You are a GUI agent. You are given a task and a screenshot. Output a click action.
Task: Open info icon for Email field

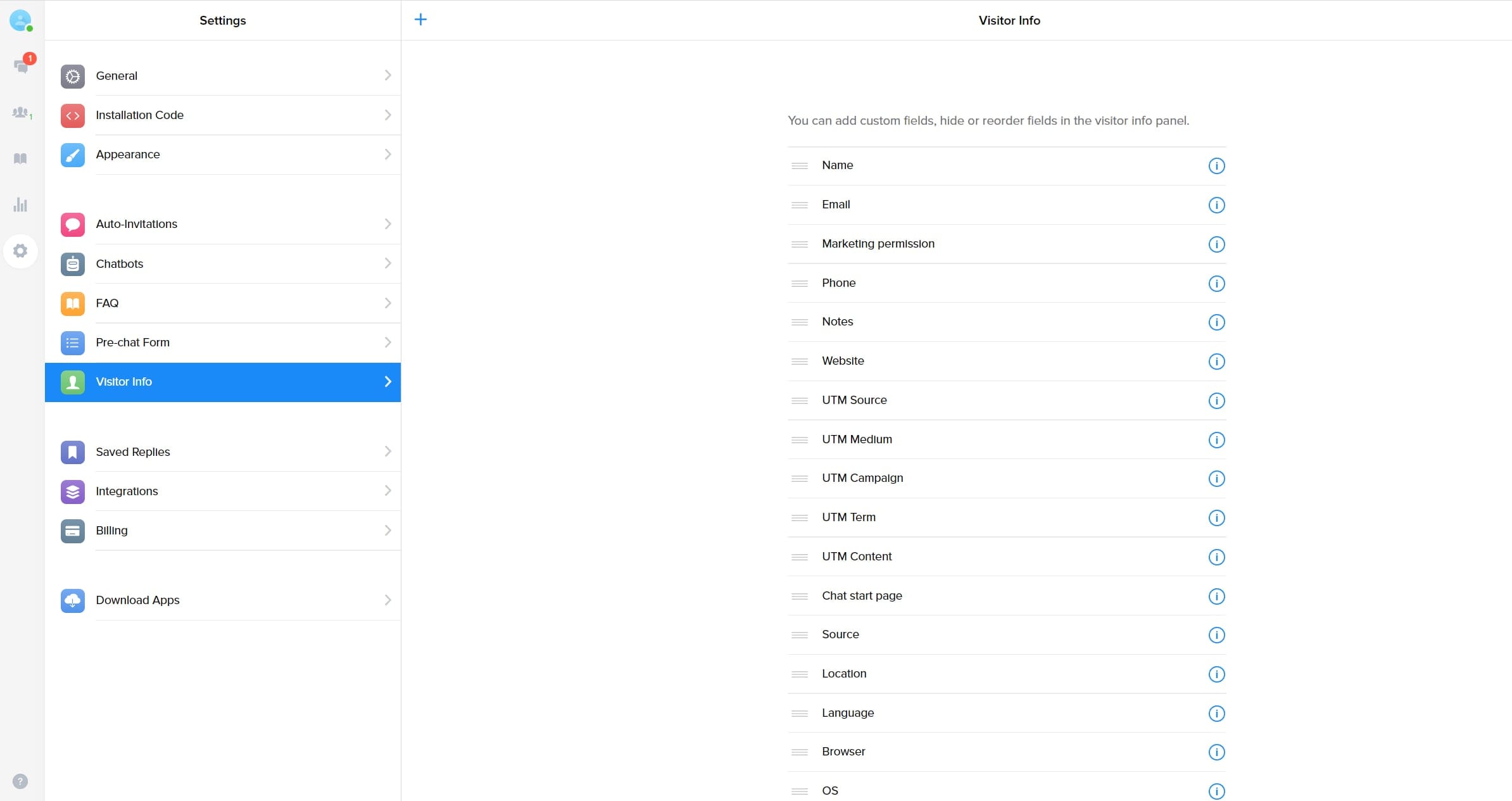point(1216,205)
